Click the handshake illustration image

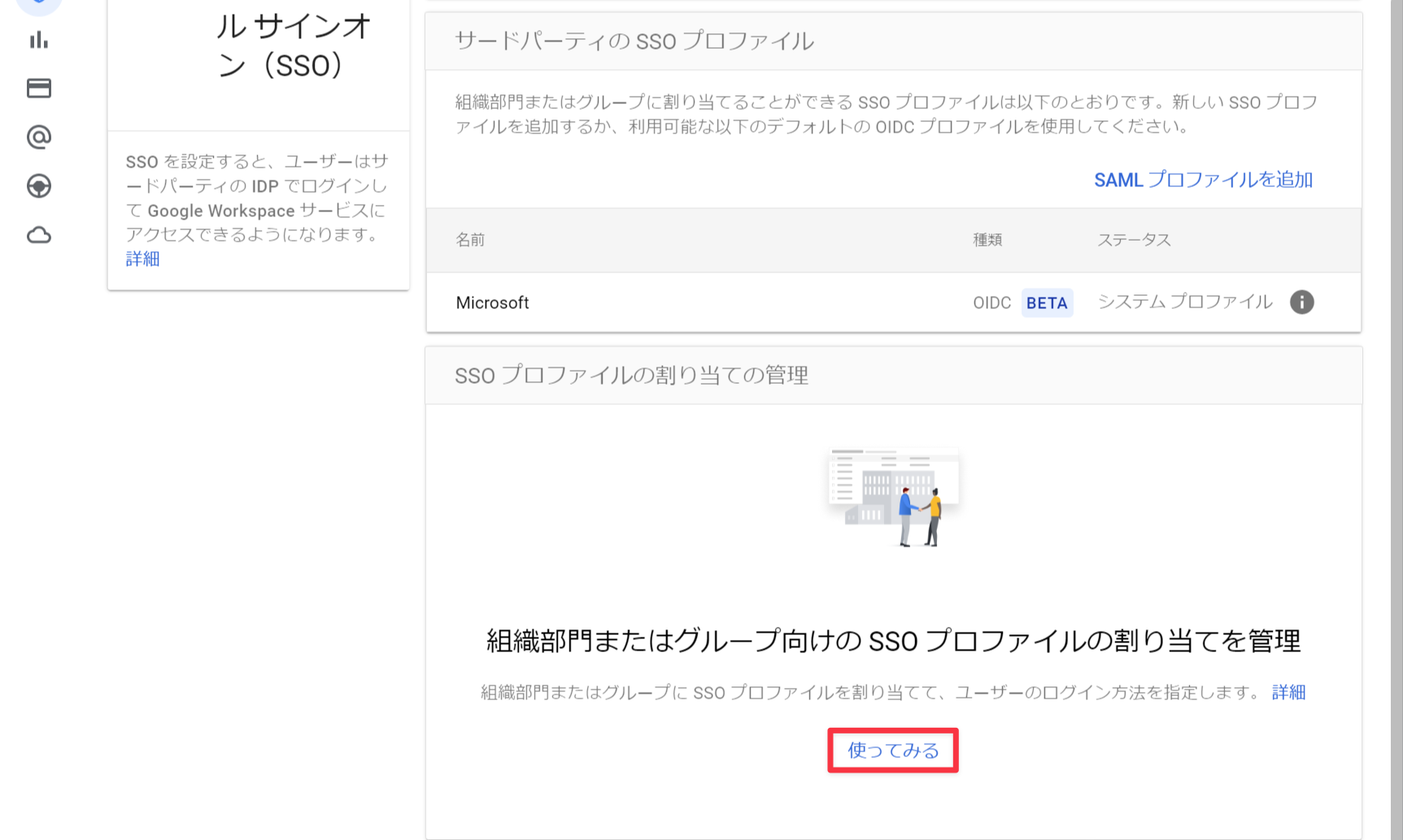(893, 498)
